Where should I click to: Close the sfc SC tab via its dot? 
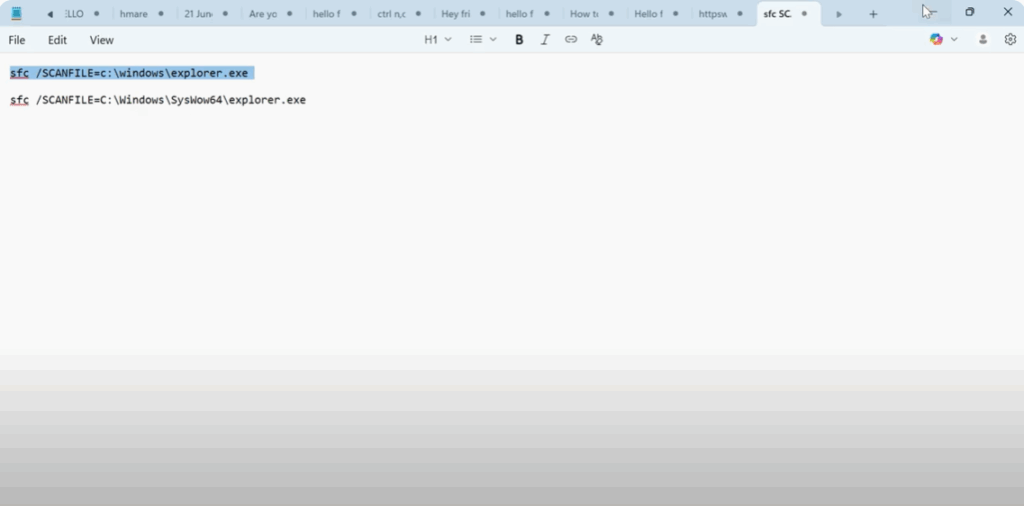click(x=805, y=14)
